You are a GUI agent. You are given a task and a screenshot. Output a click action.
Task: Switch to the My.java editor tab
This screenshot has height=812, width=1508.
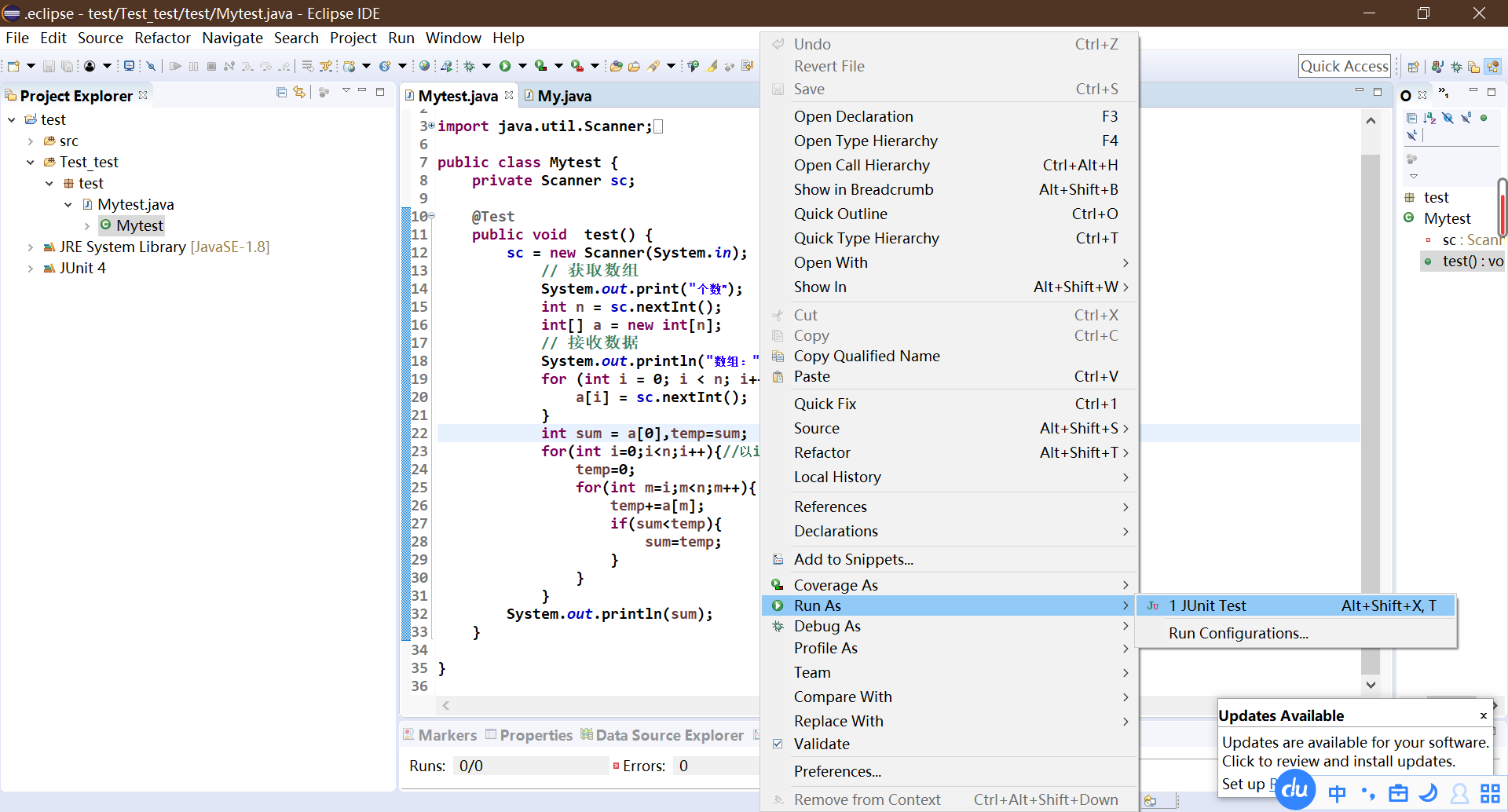(564, 96)
